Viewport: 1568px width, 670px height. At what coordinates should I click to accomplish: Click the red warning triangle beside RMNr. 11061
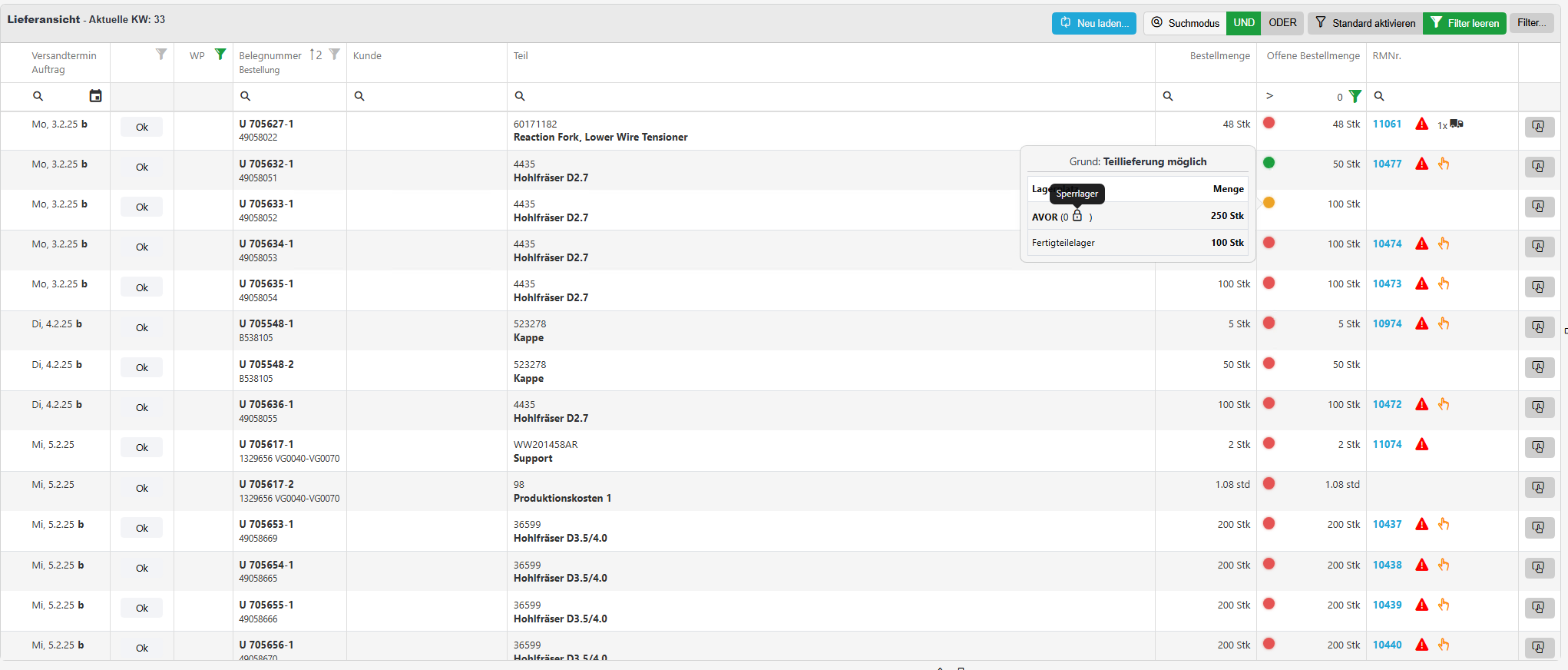(1421, 124)
